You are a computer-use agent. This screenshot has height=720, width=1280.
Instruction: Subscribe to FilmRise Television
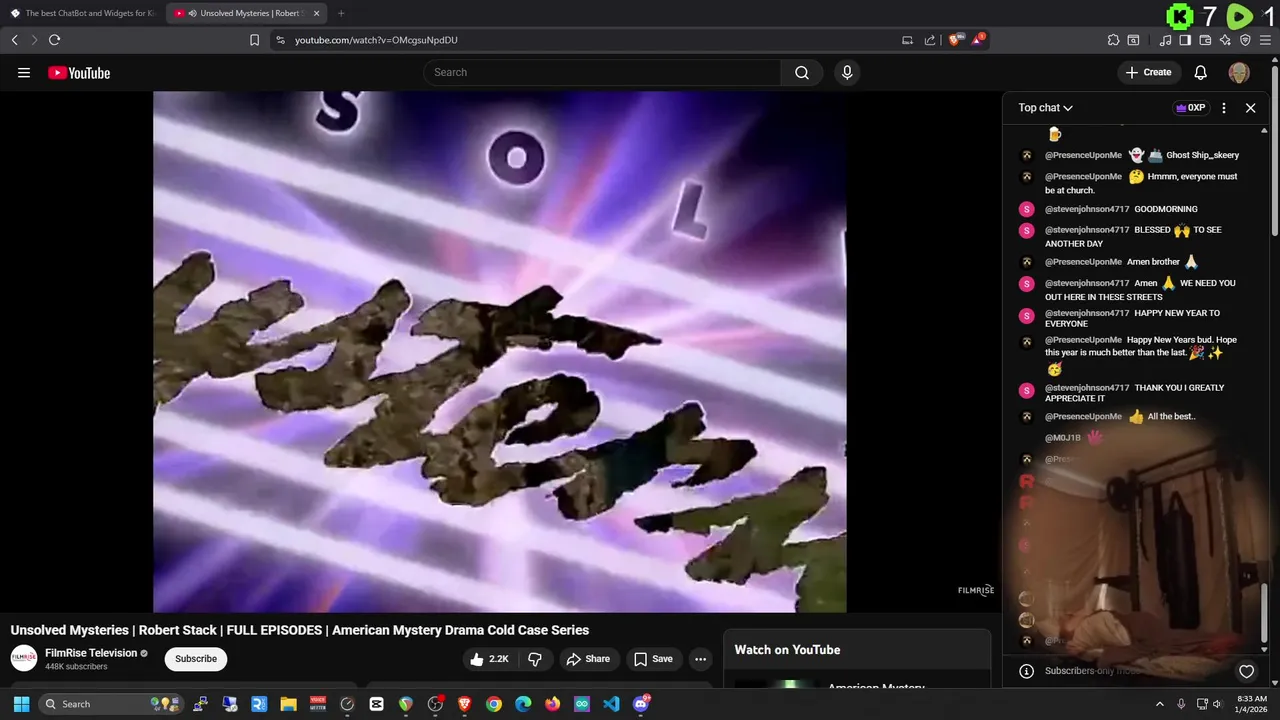(196, 659)
